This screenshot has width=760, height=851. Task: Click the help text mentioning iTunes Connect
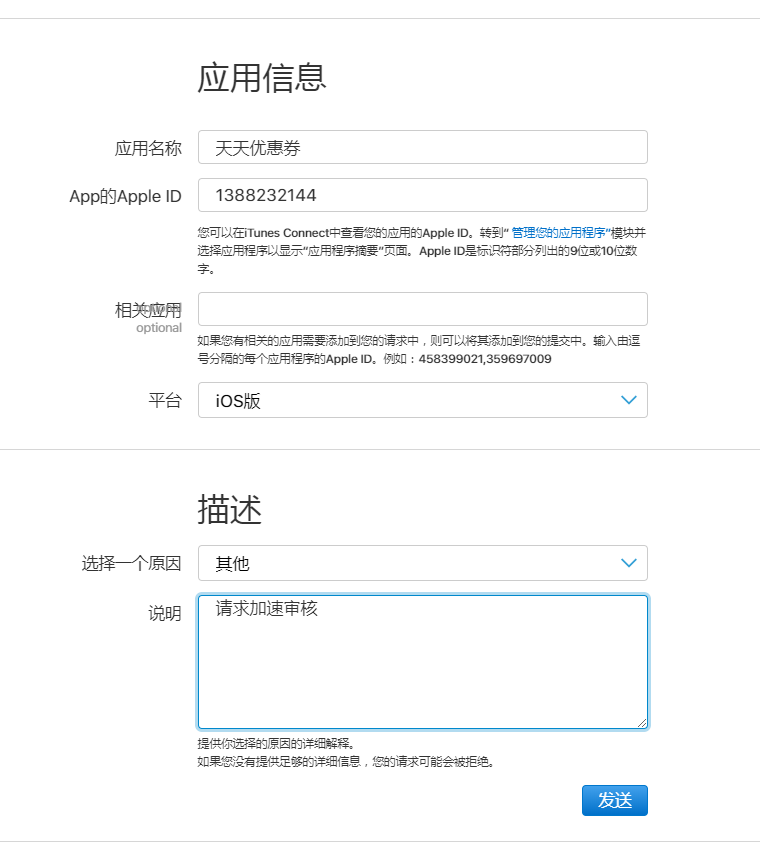pyautogui.click(x=422, y=250)
